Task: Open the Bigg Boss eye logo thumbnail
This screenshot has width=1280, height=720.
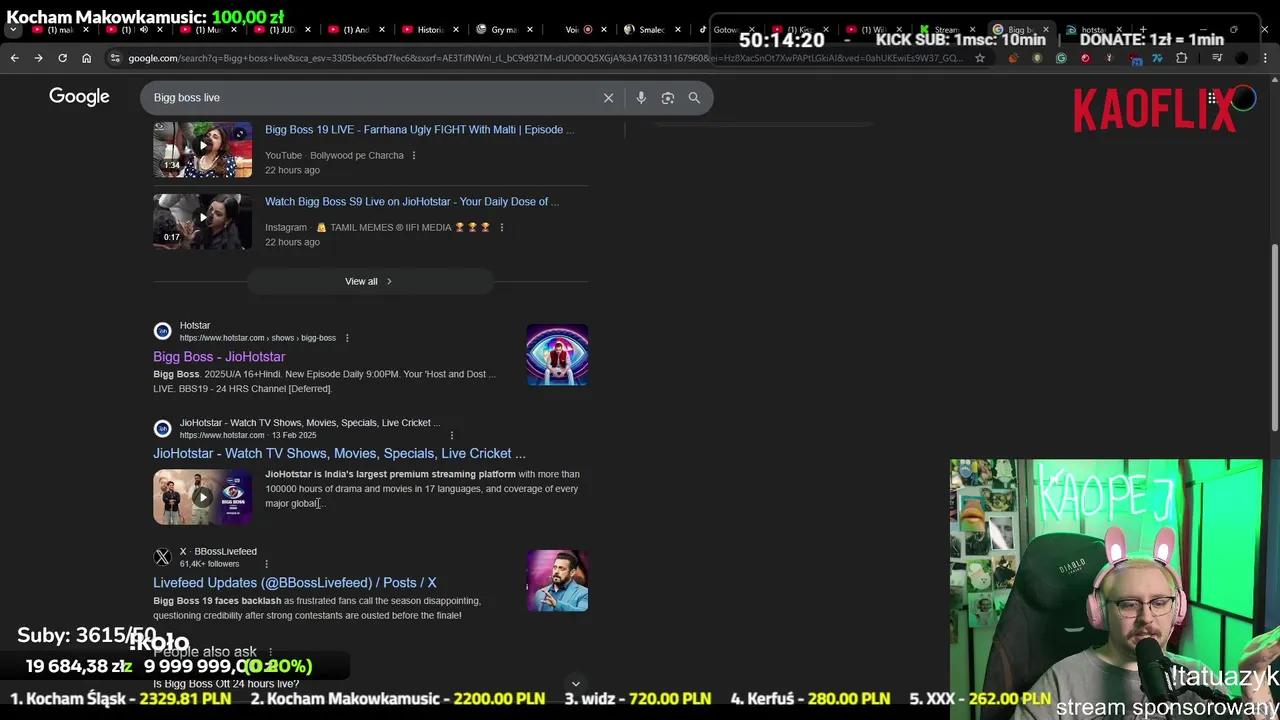Action: point(557,355)
